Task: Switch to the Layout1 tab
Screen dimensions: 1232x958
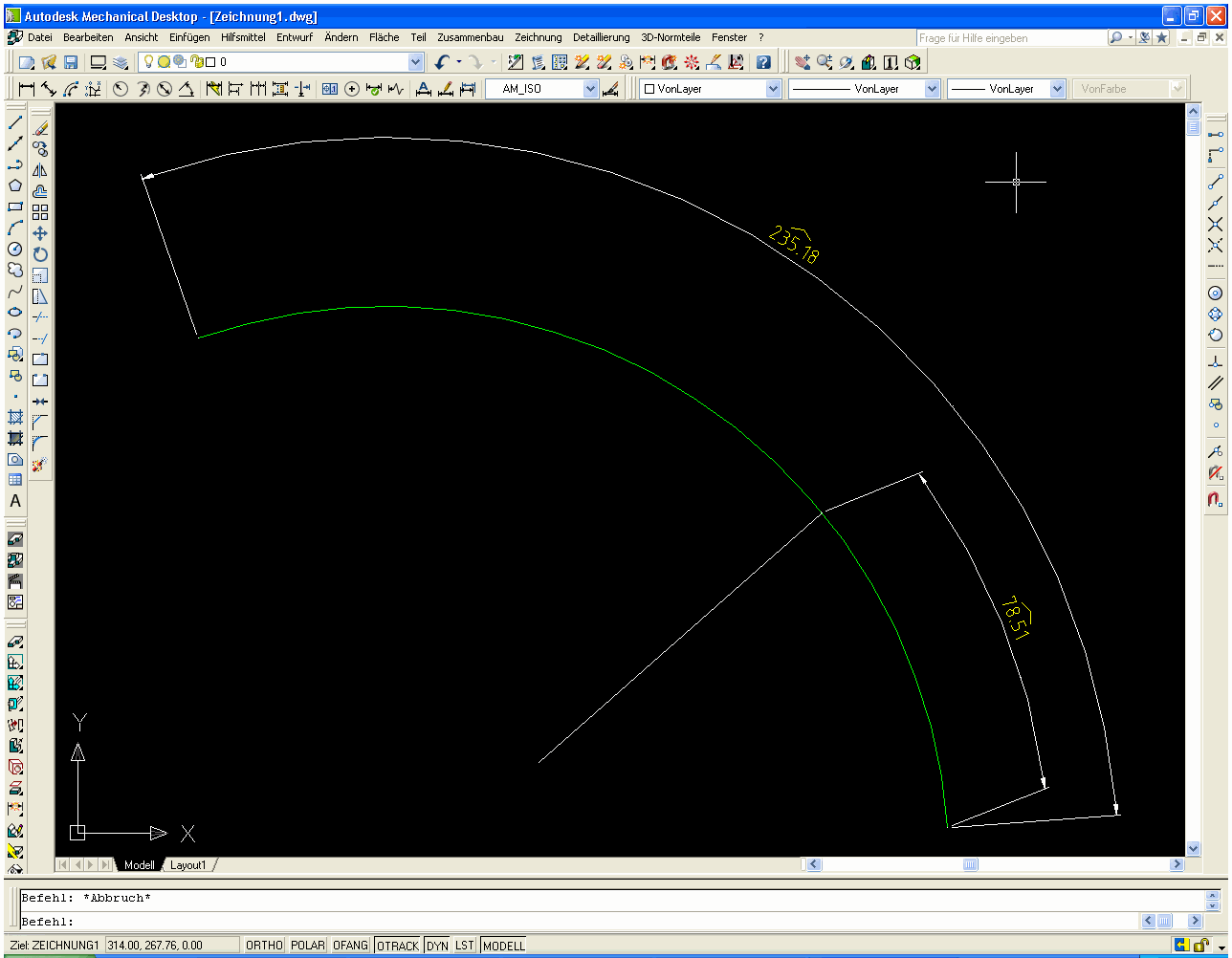Action: [188, 865]
